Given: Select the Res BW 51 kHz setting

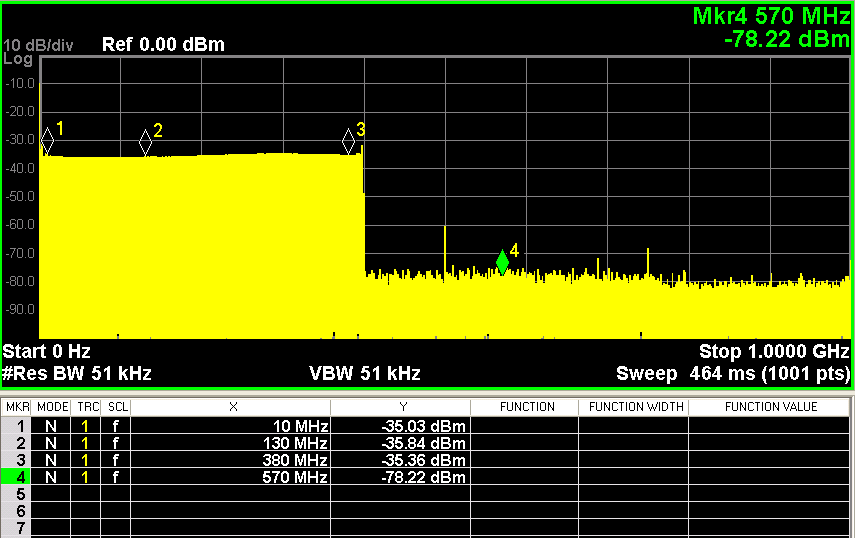Looking at the screenshot, I should tap(77, 374).
